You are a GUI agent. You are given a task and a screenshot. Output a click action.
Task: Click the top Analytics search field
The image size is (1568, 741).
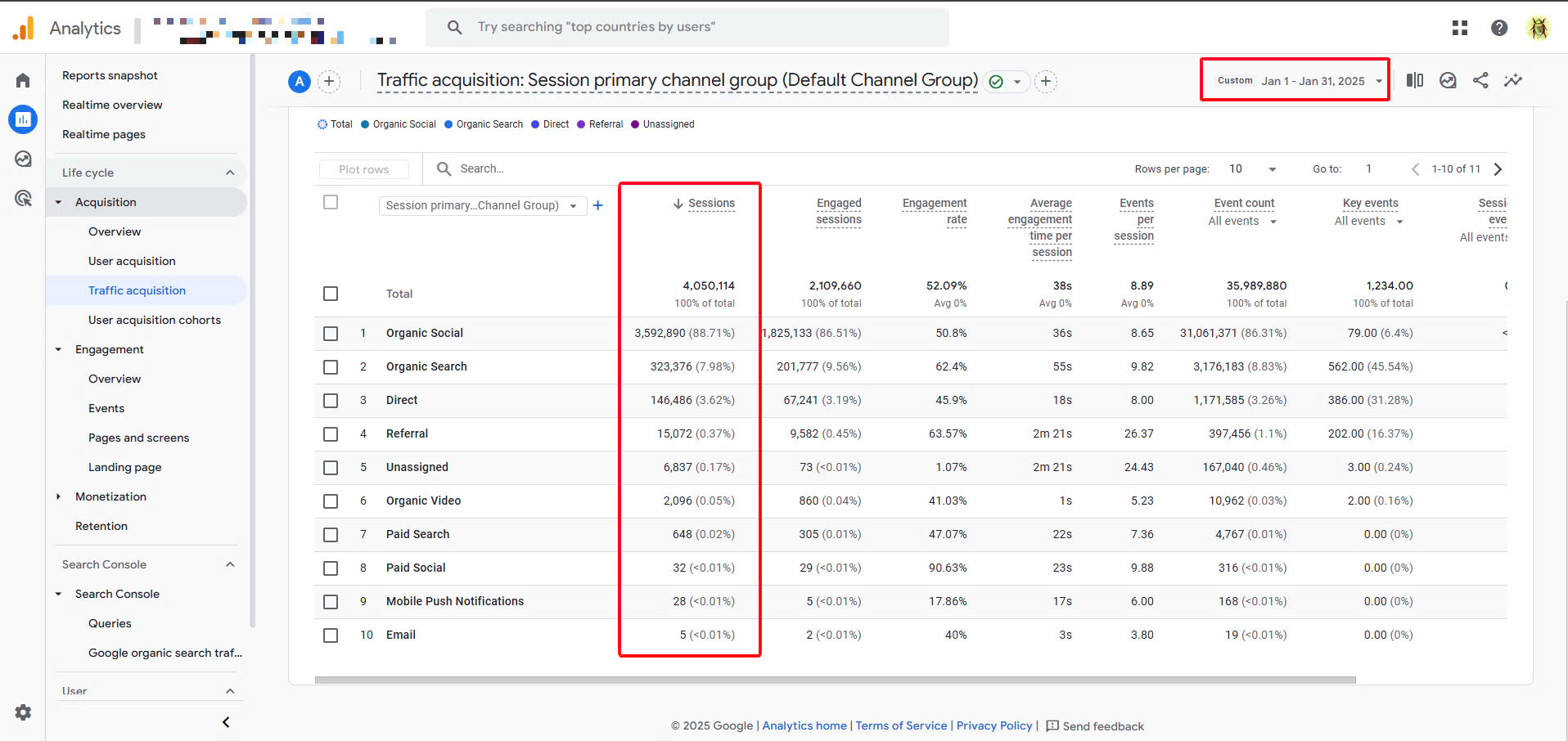[687, 28]
